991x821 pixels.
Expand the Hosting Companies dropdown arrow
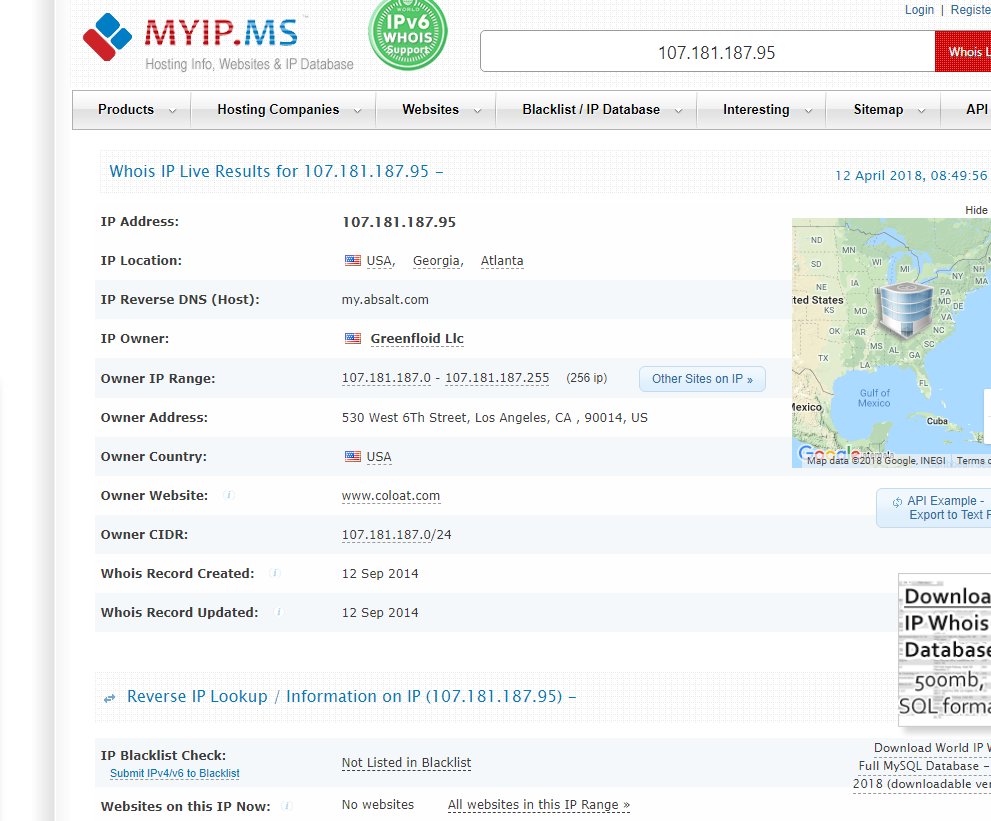[357, 111]
